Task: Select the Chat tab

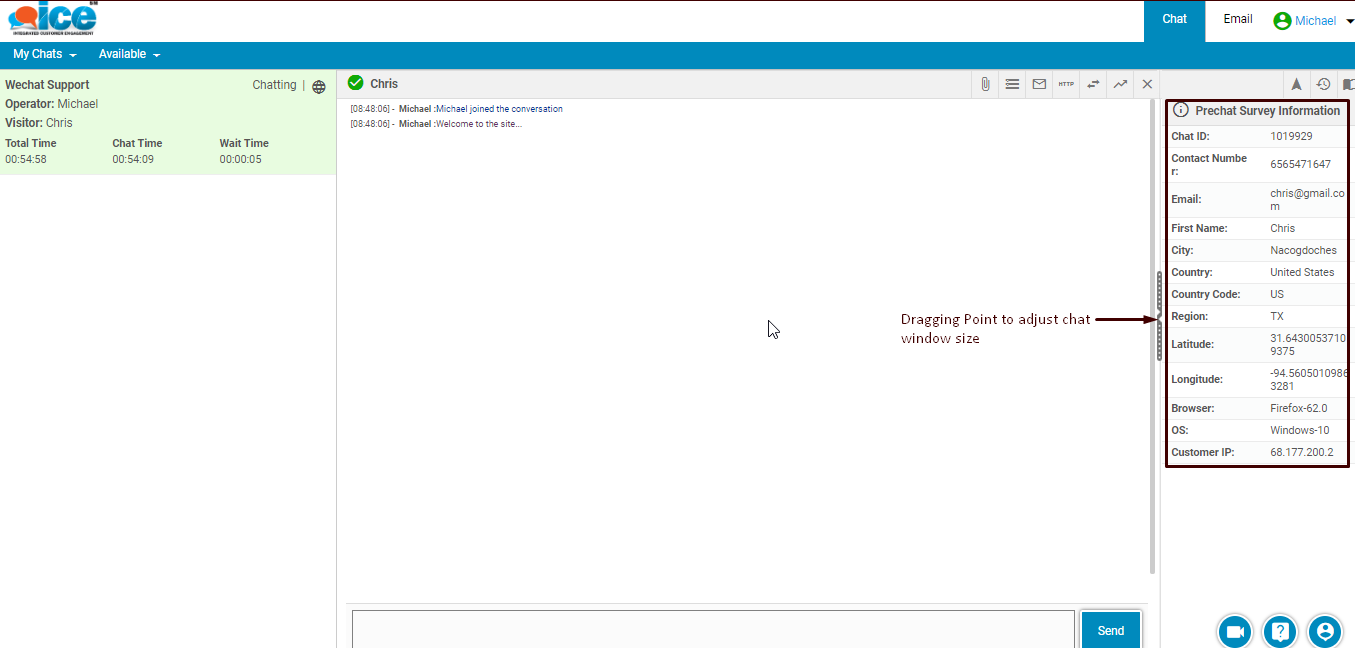Action: pyautogui.click(x=1174, y=20)
